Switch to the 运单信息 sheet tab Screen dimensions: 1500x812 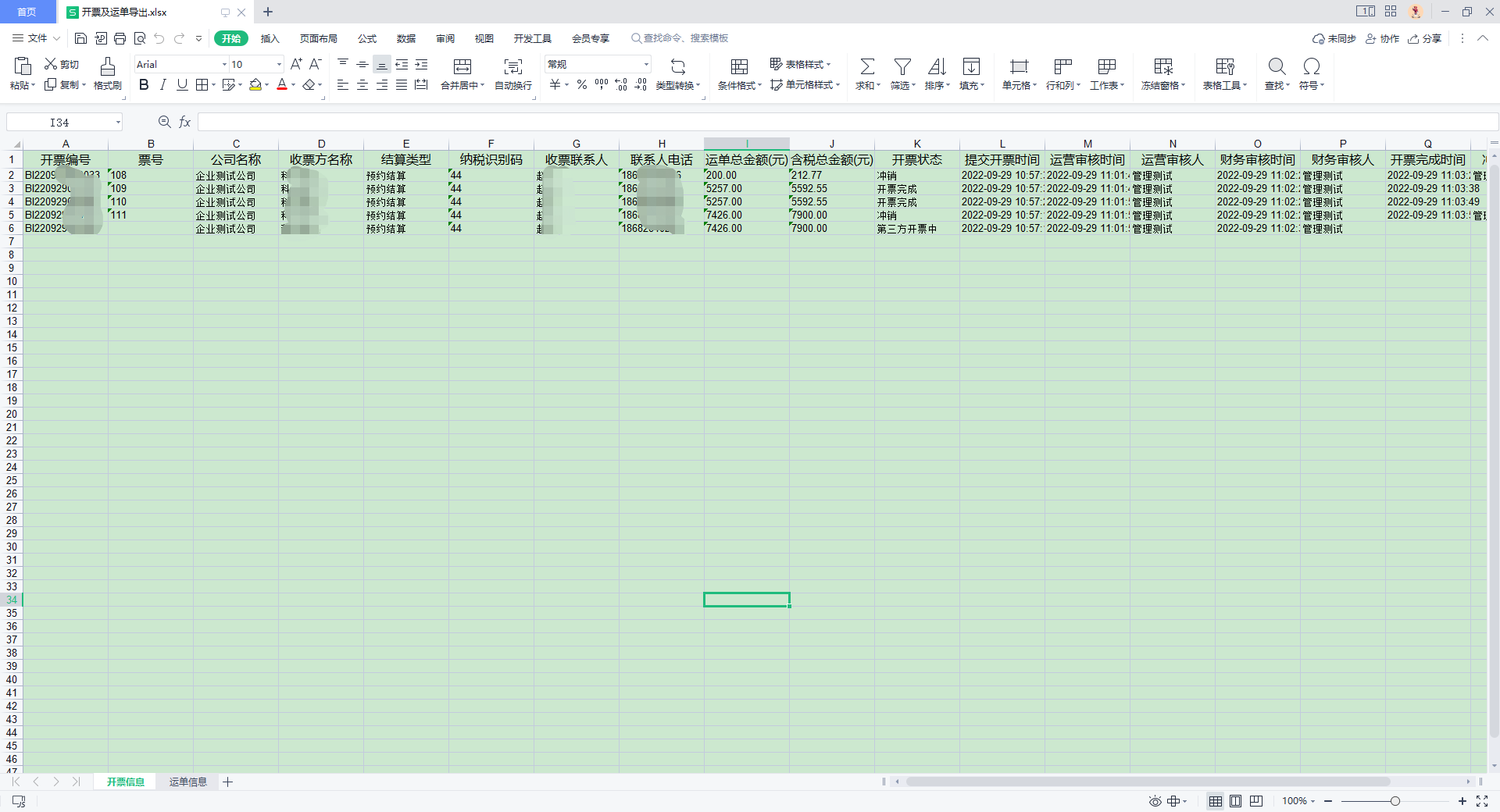[x=187, y=782]
